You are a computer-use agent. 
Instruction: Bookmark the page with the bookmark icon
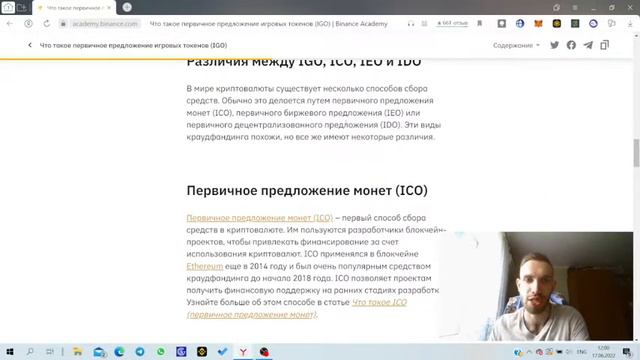(480, 24)
